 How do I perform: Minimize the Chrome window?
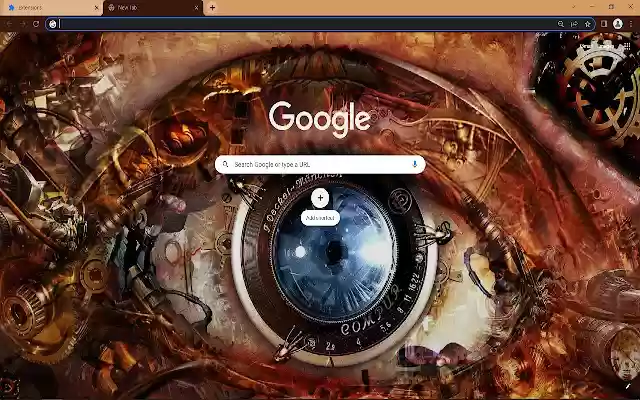[592, 7]
